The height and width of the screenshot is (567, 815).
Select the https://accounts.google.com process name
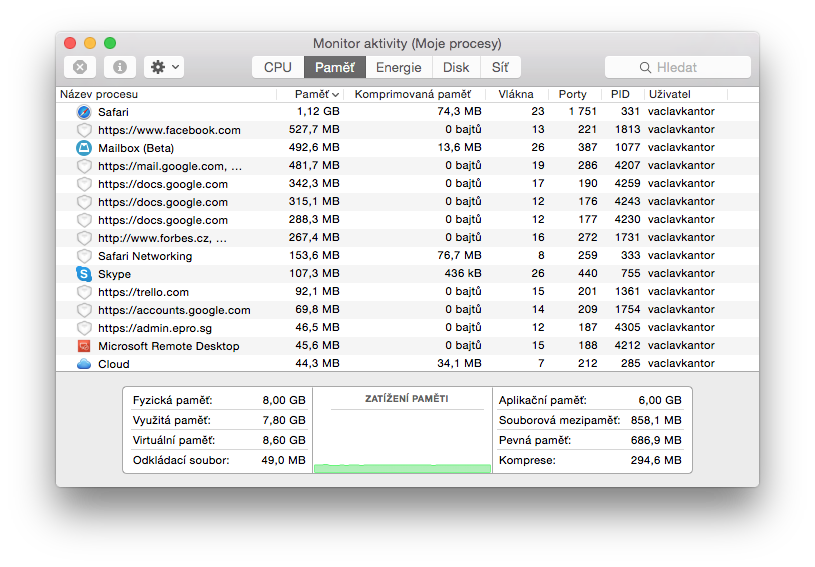point(174,310)
